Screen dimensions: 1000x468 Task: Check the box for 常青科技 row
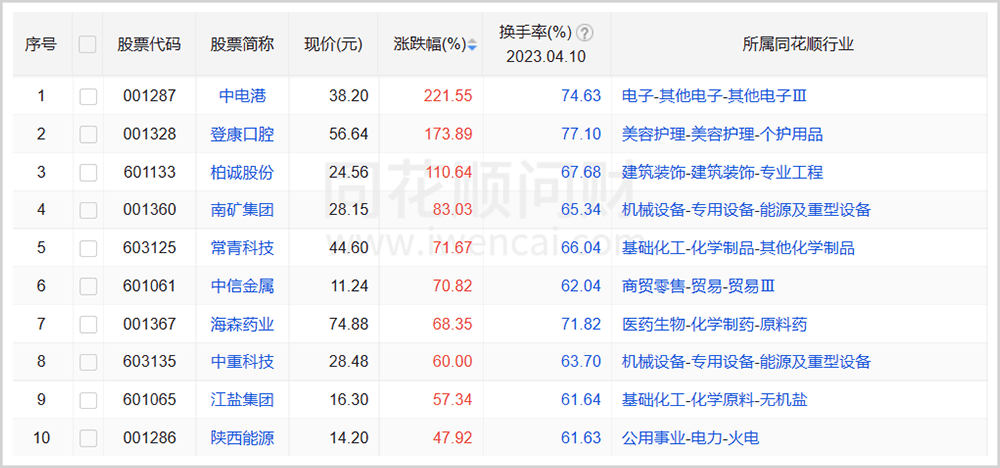point(88,248)
